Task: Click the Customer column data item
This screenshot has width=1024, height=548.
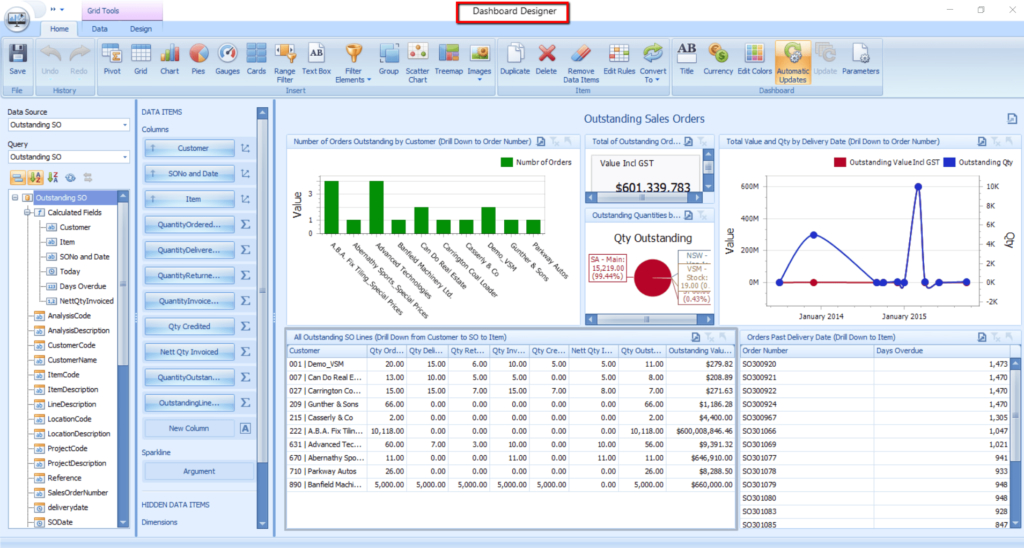Action: coord(188,148)
